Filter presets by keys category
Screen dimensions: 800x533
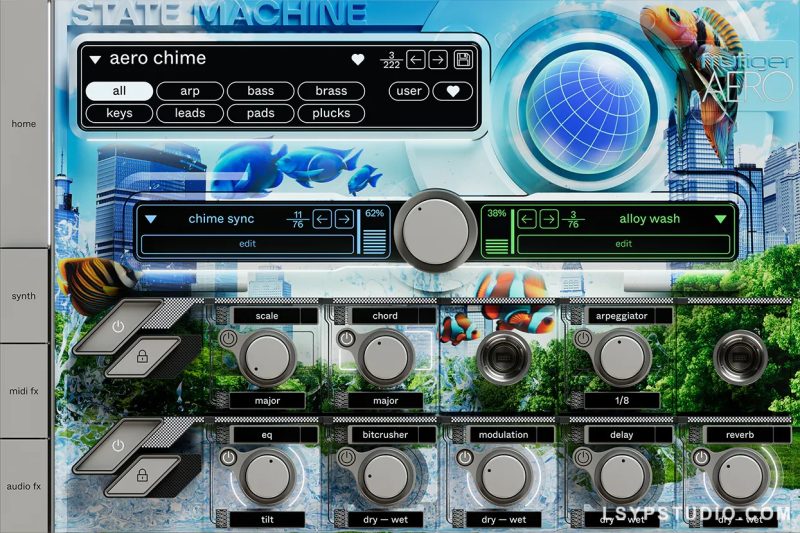[119, 113]
